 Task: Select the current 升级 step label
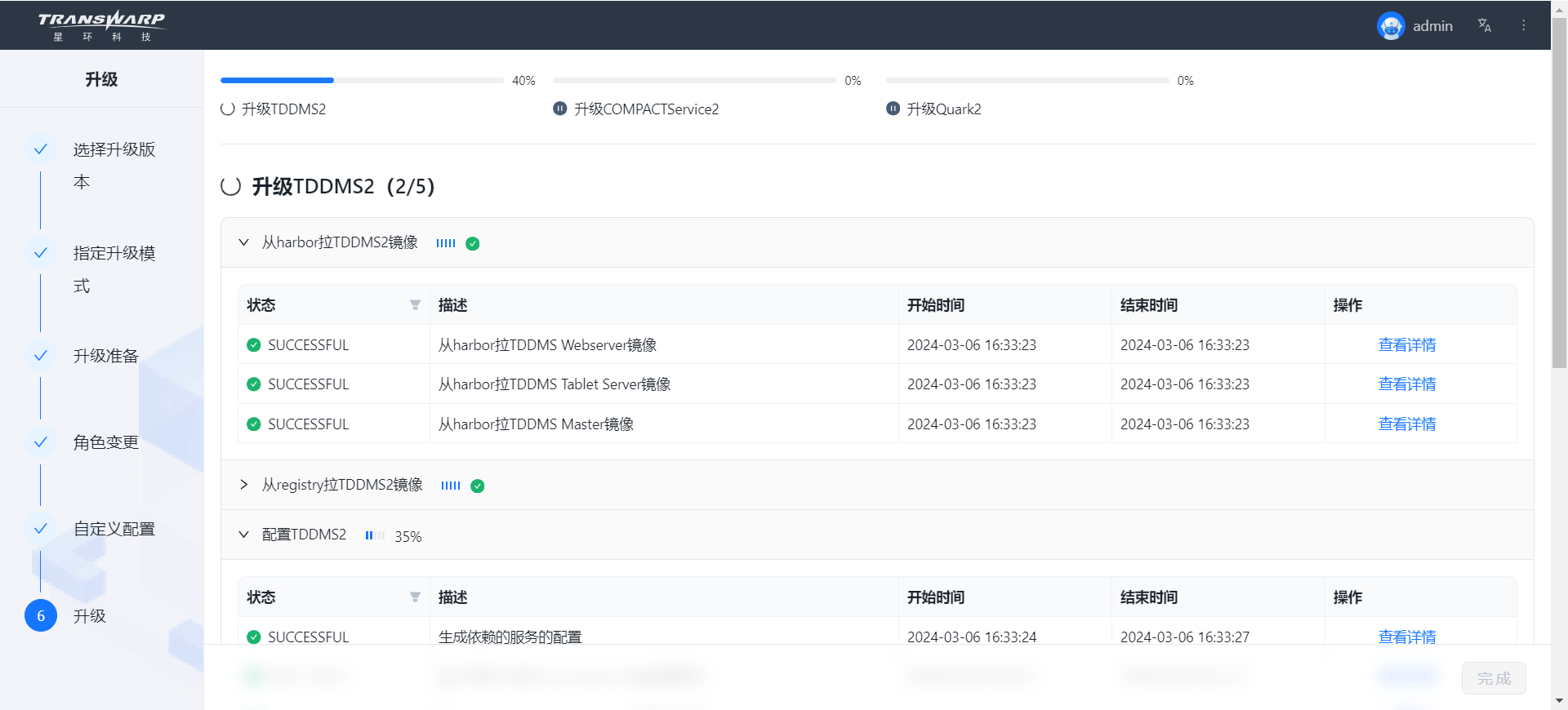tap(90, 616)
